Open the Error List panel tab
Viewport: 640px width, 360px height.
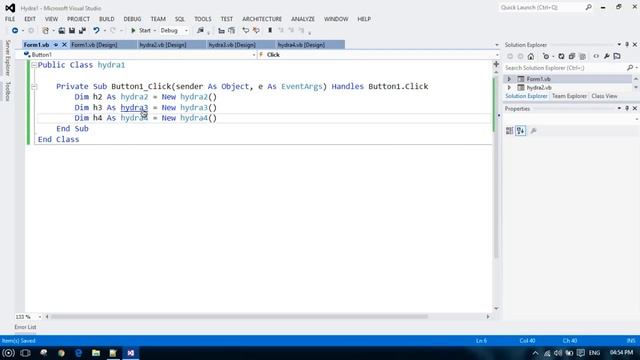pos(25,327)
